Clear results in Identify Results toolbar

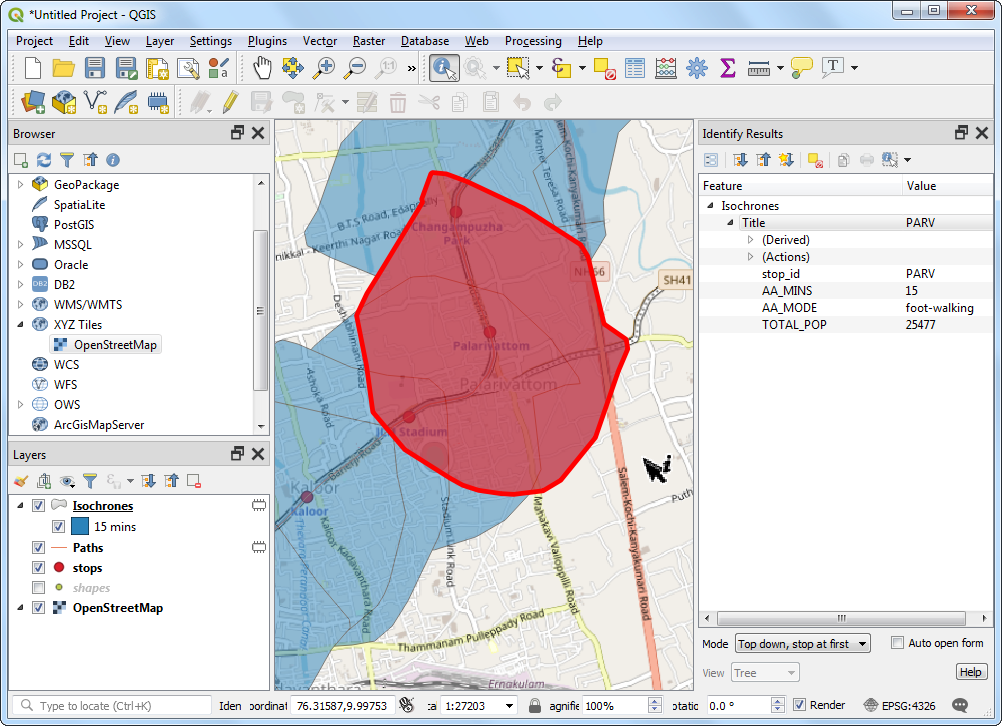click(815, 160)
